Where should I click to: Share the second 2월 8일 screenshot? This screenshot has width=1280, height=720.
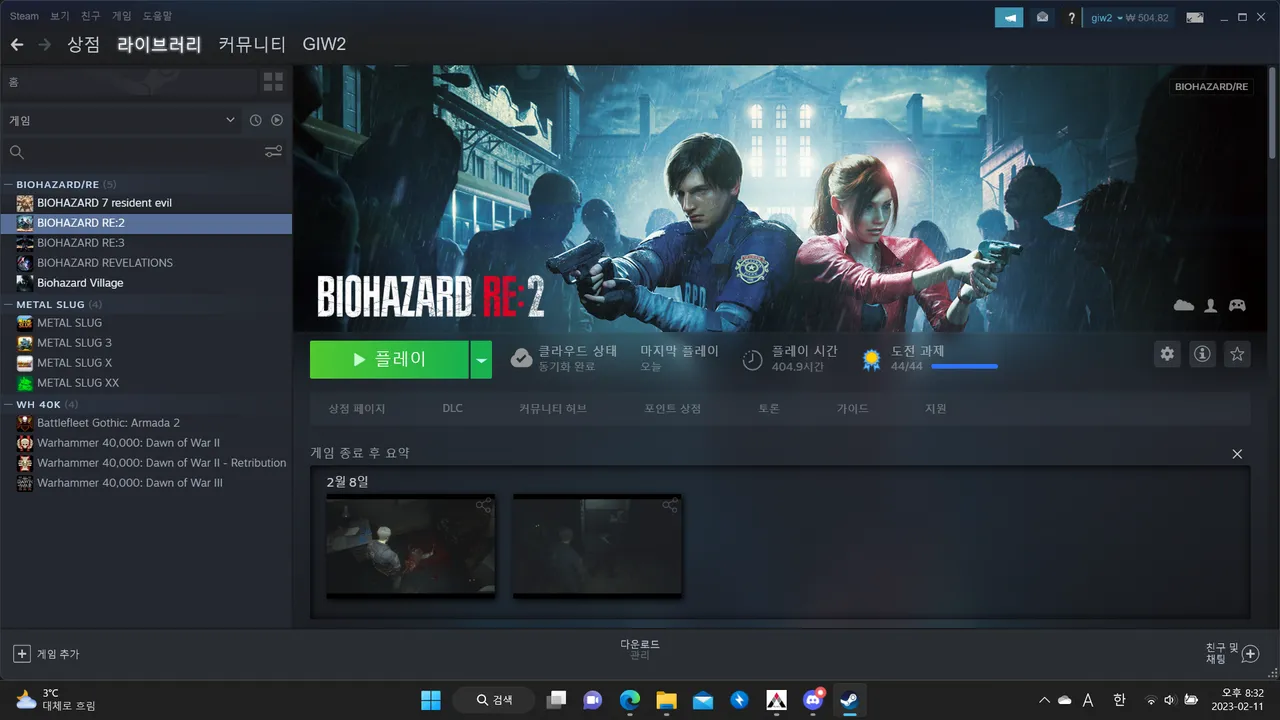click(670, 506)
